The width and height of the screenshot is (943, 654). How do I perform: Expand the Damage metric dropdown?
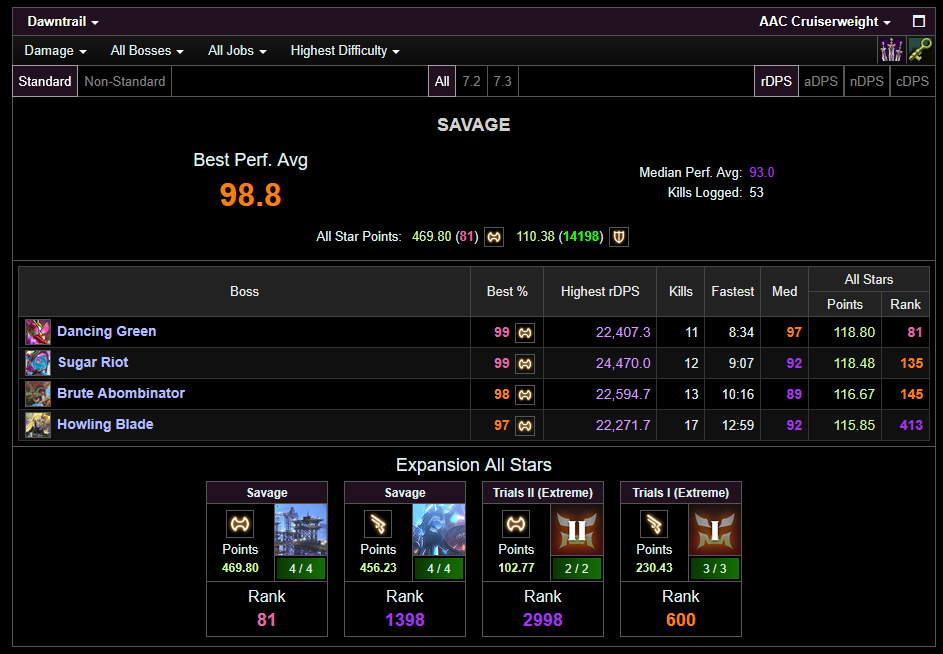[x=55, y=51]
